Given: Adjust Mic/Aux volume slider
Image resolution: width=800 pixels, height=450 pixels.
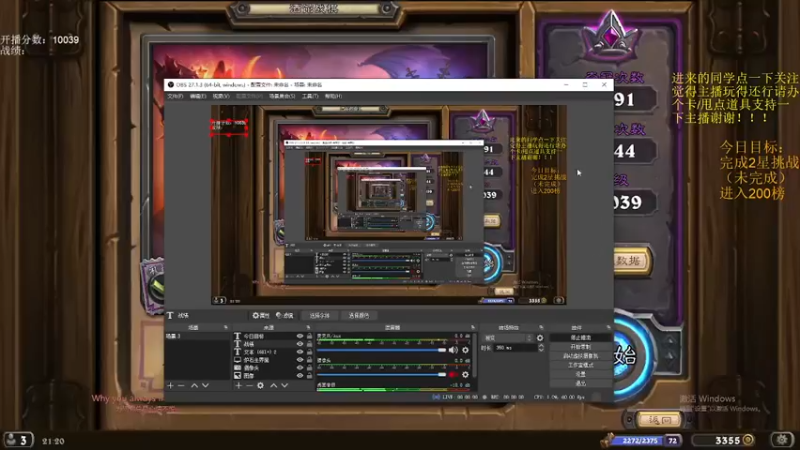Looking at the screenshot, I should (381, 350).
